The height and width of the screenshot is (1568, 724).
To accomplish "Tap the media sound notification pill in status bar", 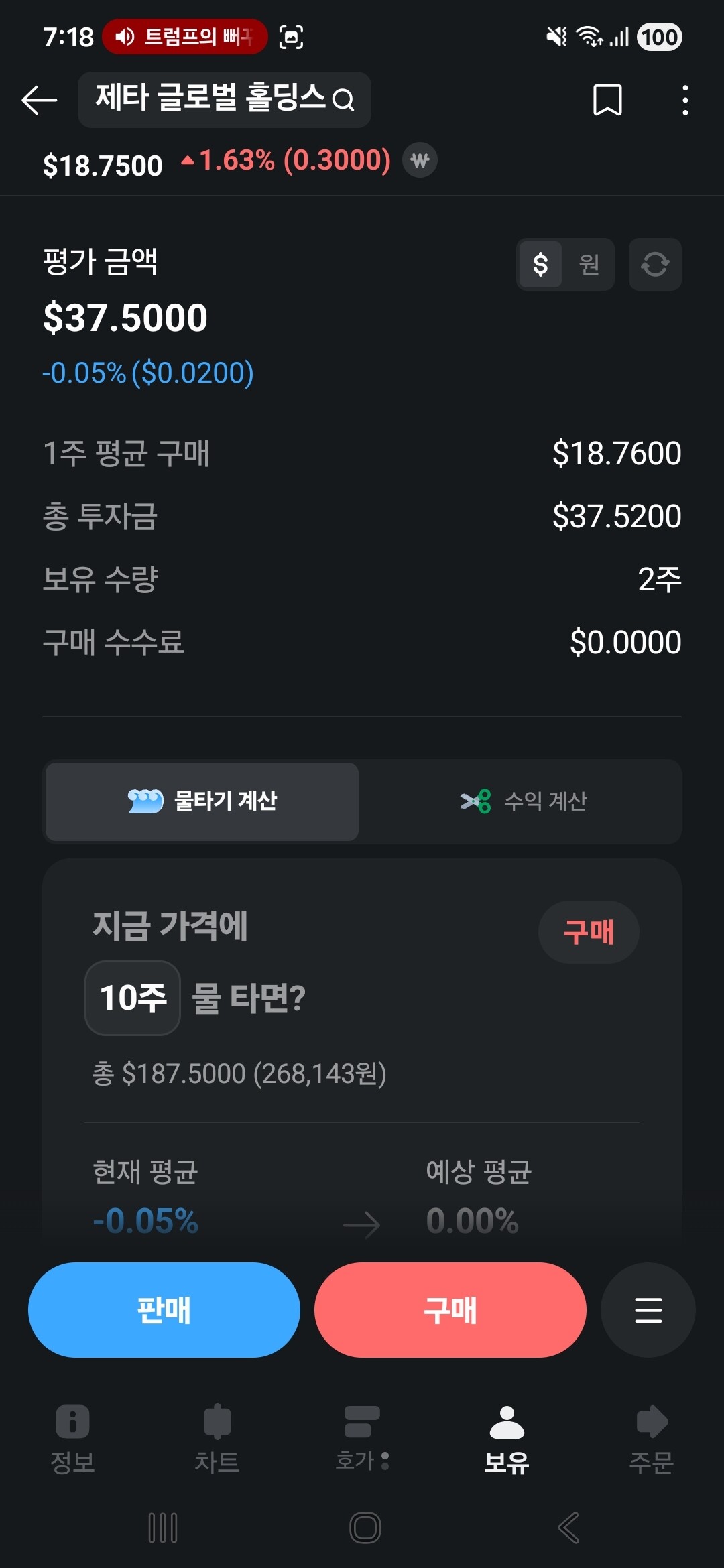I will pos(184,36).
